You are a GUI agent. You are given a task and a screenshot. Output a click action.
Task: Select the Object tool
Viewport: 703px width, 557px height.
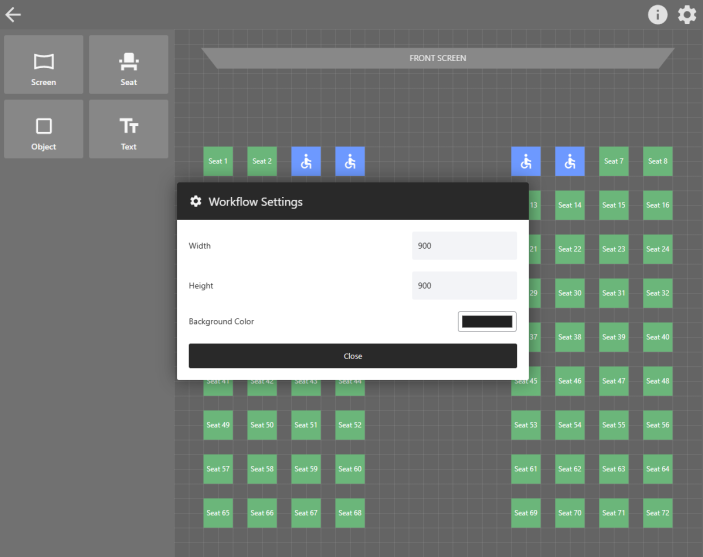[43, 129]
